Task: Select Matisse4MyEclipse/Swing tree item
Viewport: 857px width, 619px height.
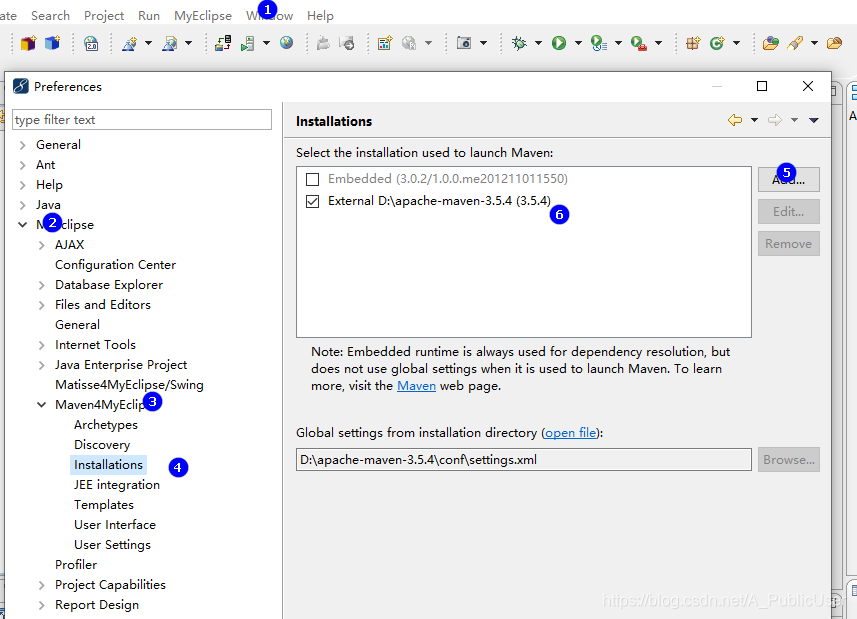Action: pyautogui.click(x=129, y=385)
